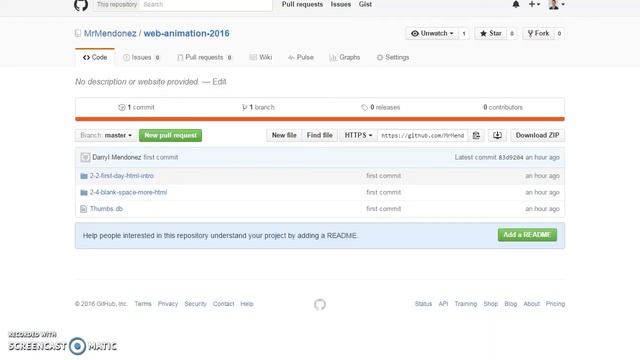Open the web-animation-2016 repository link
This screenshot has height=360, width=640.
pos(187,33)
